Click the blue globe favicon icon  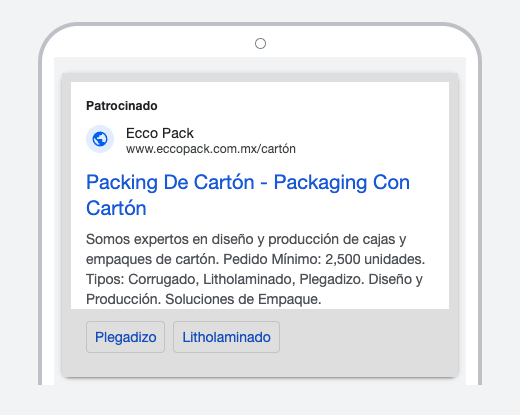pyautogui.click(x=100, y=139)
